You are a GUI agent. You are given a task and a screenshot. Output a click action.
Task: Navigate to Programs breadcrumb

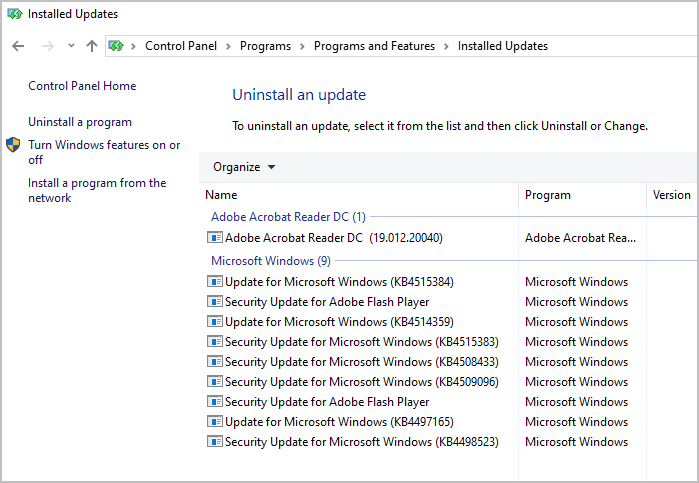pyautogui.click(x=265, y=46)
